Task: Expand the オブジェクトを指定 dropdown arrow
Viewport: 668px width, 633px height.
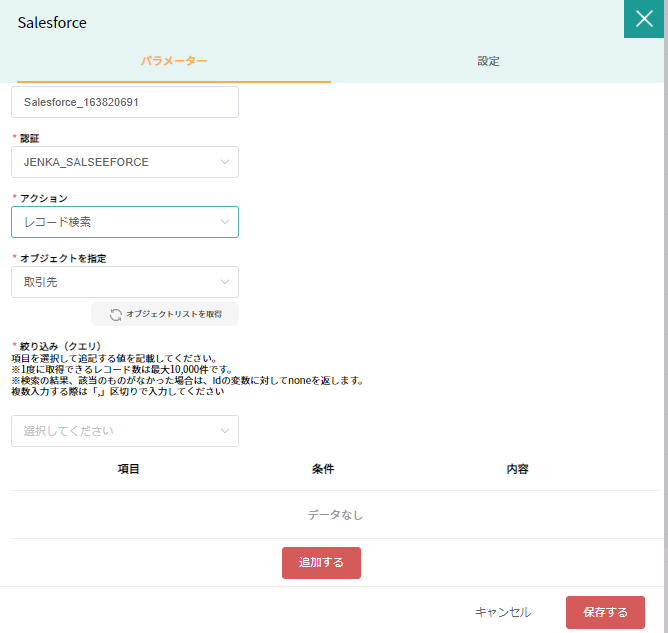Action: coord(225,282)
